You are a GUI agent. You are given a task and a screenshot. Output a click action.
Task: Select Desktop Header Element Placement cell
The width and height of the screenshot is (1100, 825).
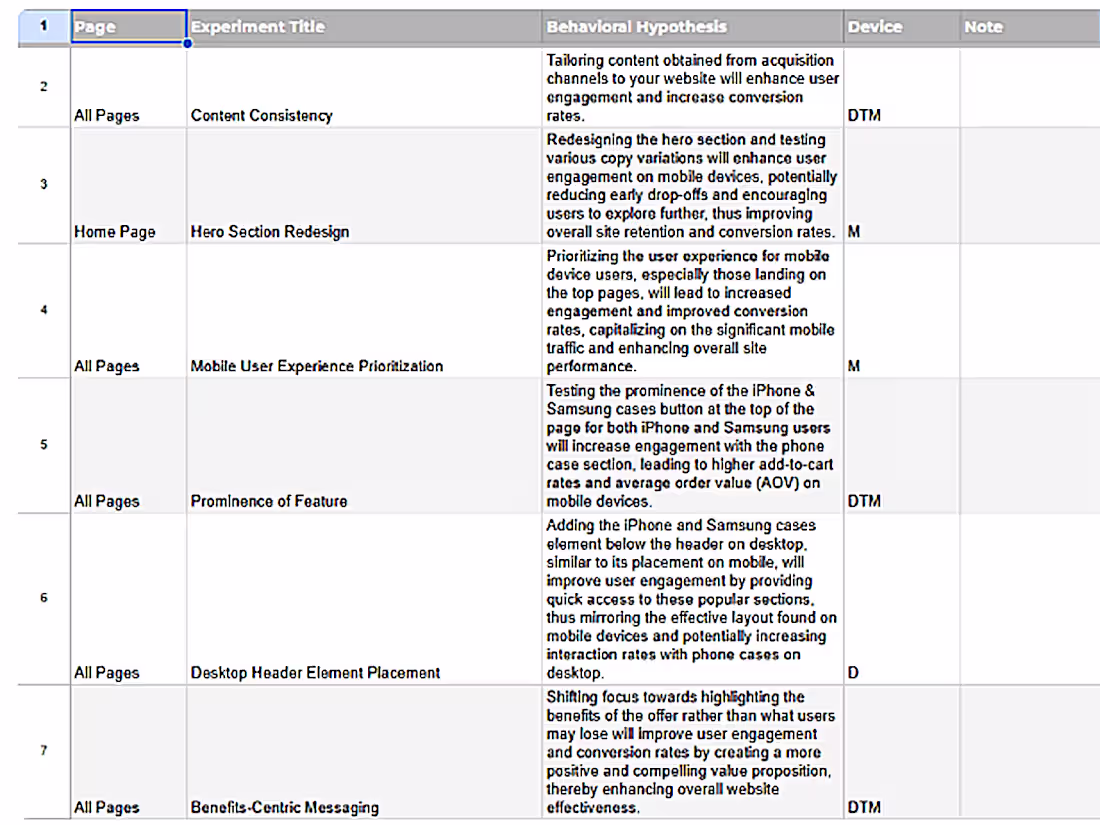(x=364, y=598)
